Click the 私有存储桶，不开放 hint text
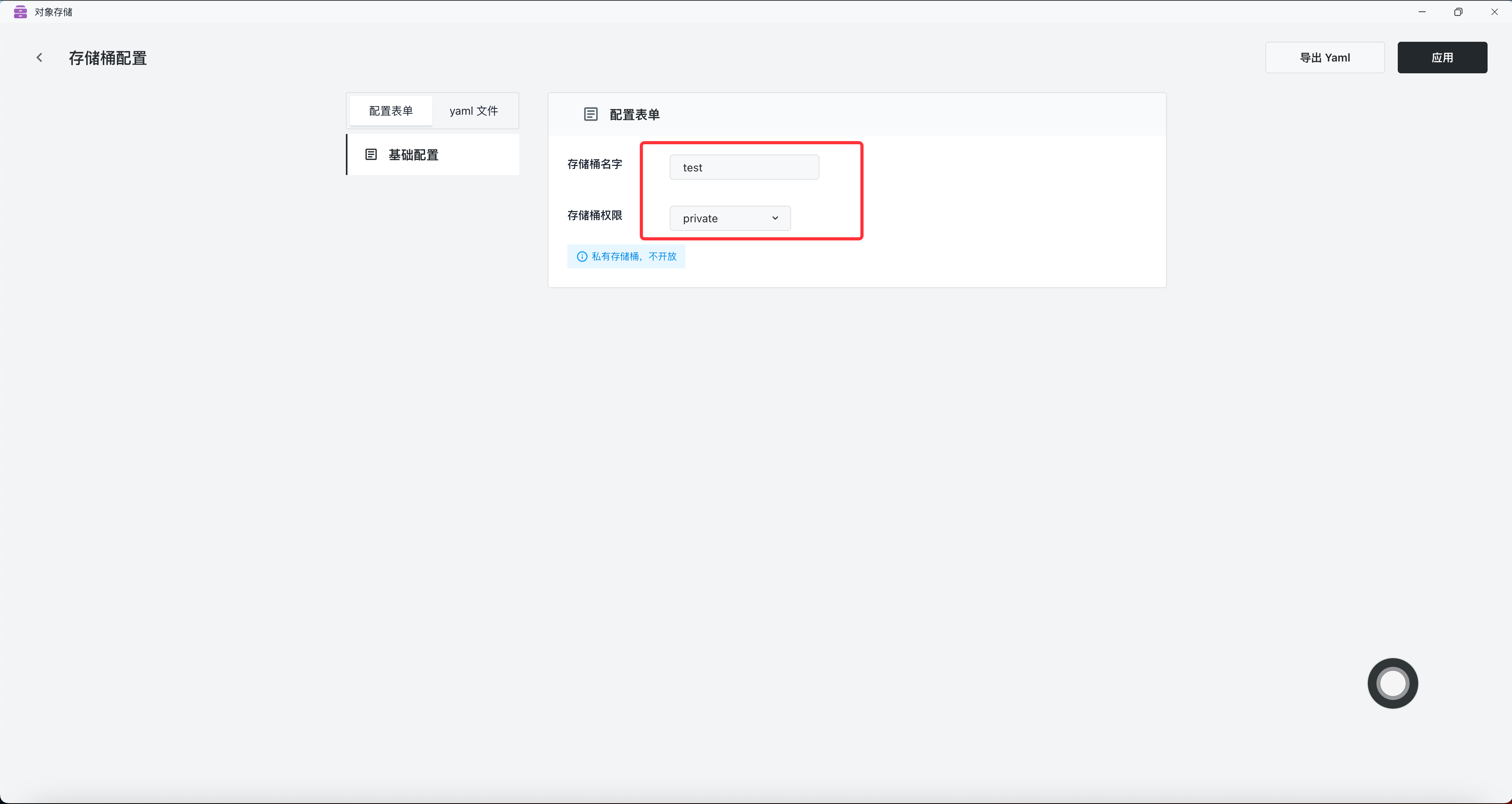The image size is (1512, 804). [634, 257]
